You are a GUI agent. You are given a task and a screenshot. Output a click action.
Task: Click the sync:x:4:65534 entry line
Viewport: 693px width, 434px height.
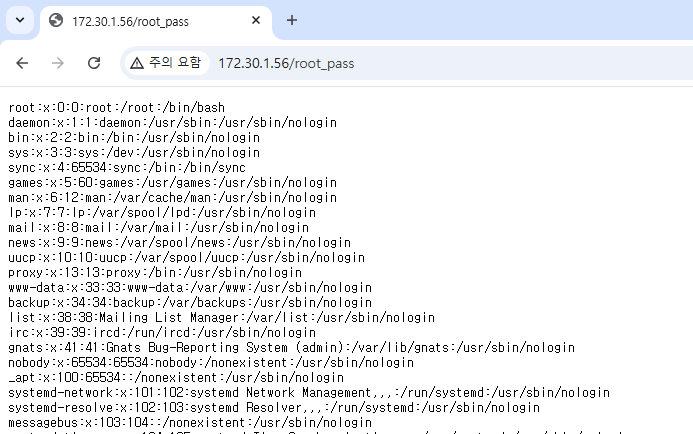point(127,167)
